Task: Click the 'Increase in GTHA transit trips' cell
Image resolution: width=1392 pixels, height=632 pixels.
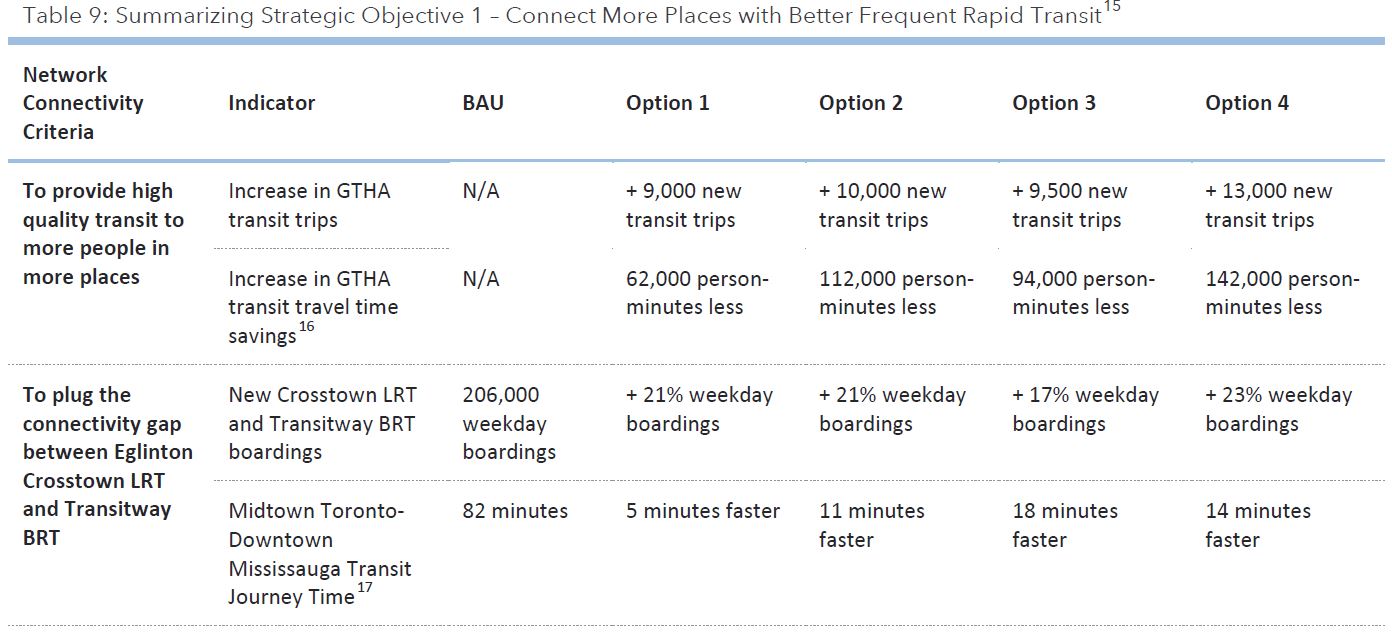Action: (x=309, y=205)
